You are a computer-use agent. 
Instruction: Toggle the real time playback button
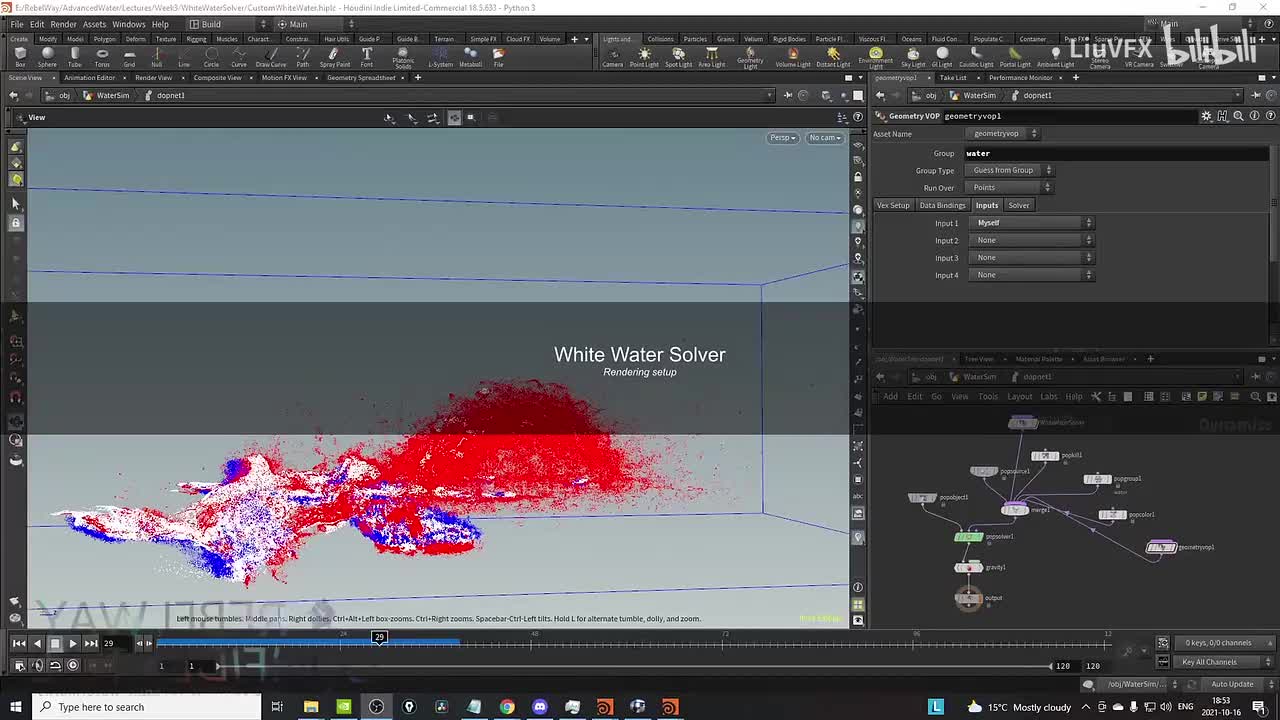(x=72, y=665)
